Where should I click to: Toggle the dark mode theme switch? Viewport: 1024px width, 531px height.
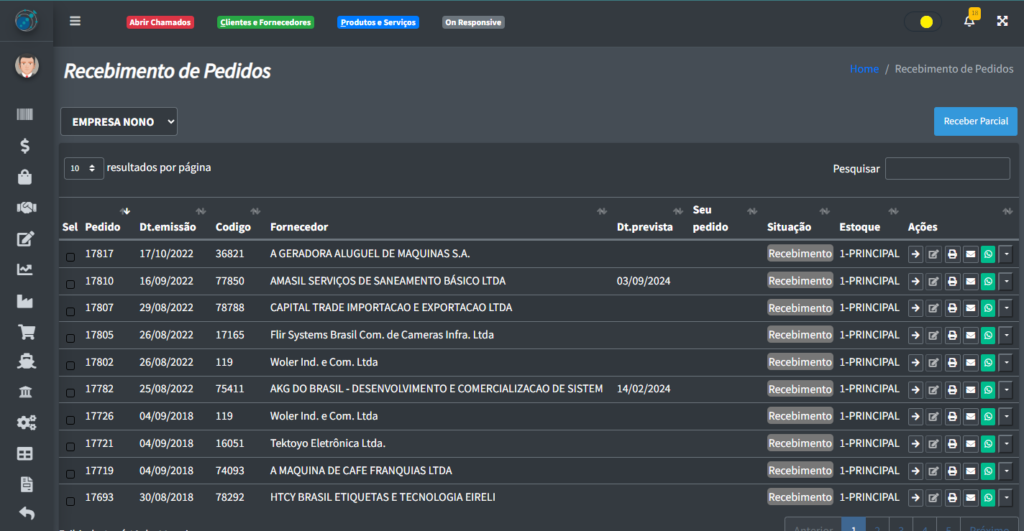pos(922,21)
